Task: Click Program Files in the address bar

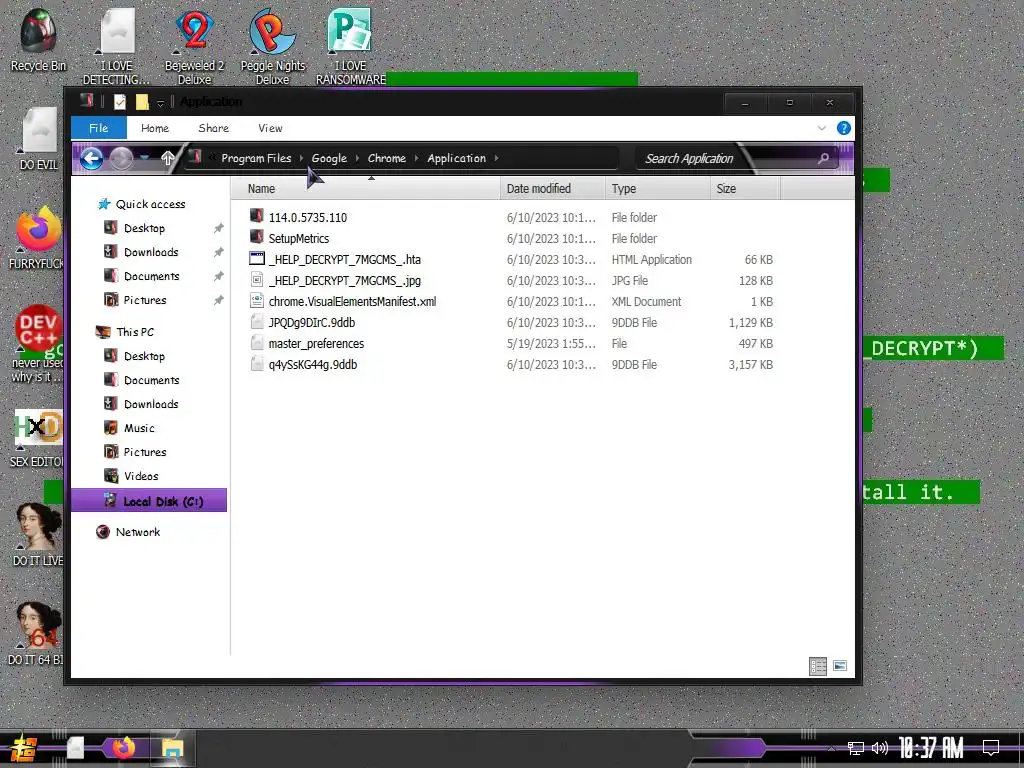Action: (x=256, y=158)
